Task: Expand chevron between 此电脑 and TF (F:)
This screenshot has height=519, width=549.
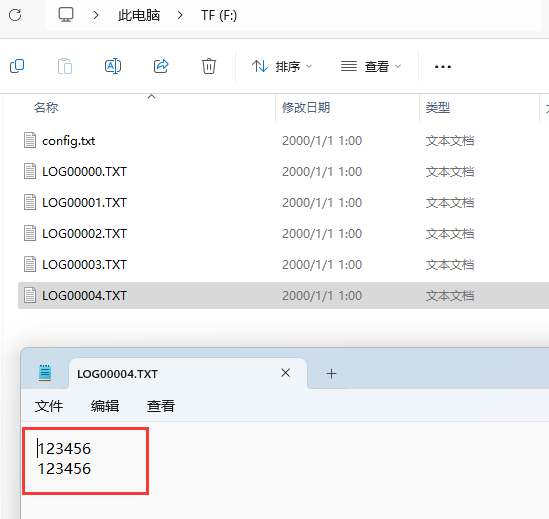Action: (x=180, y=15)
